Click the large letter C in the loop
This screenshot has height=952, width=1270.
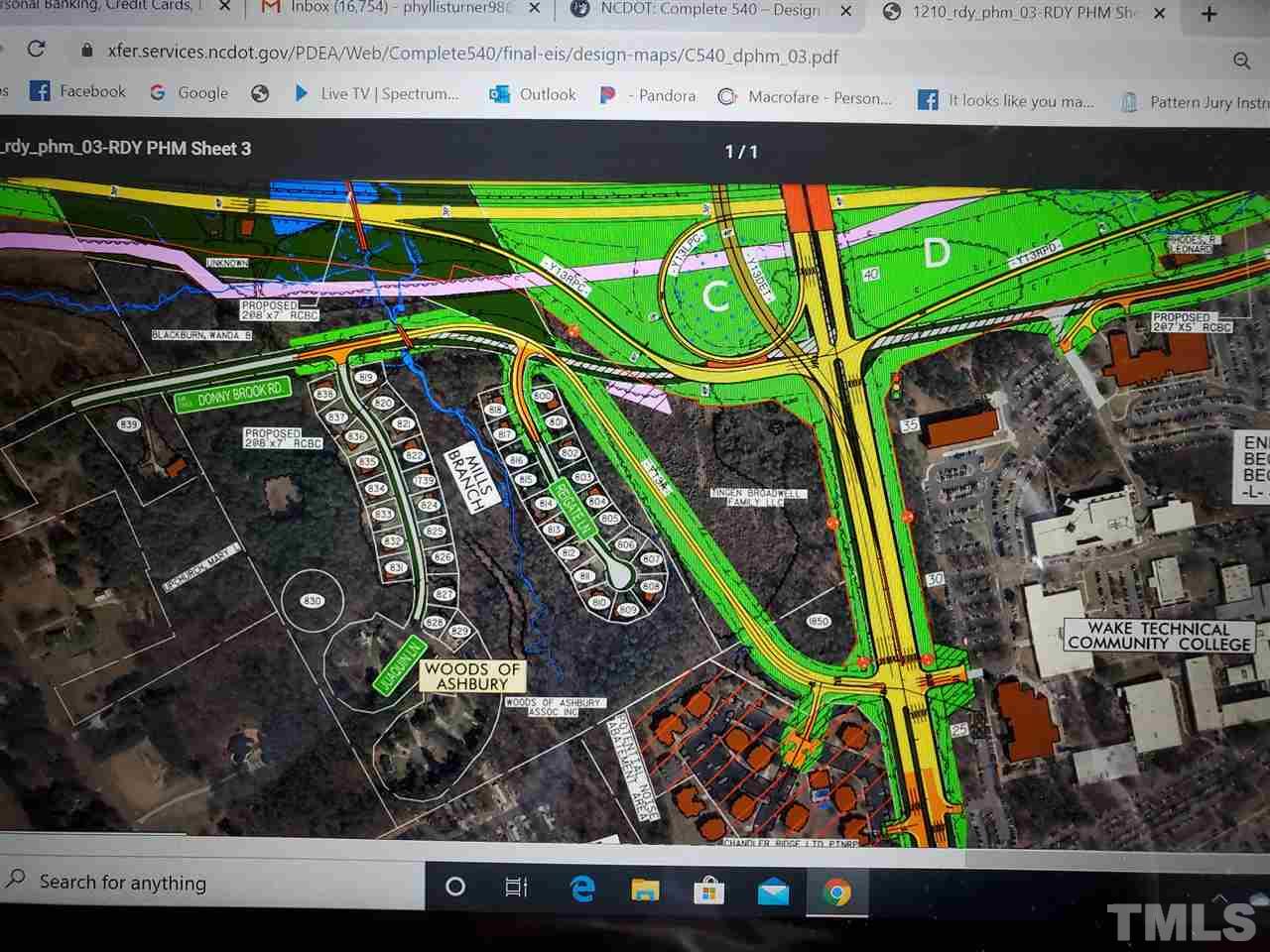[716, 296]
